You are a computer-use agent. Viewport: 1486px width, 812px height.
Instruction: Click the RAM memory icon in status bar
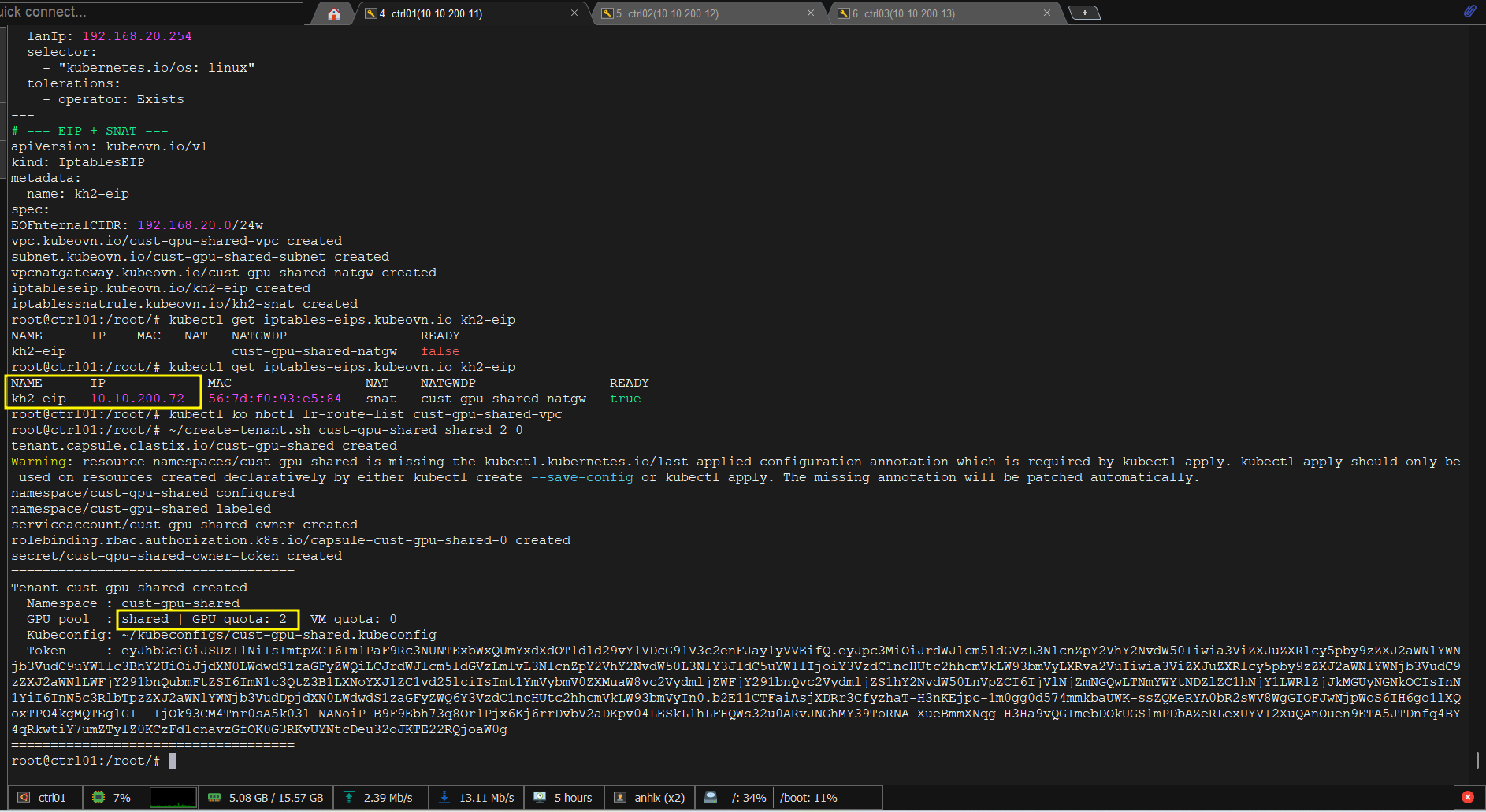214,798
